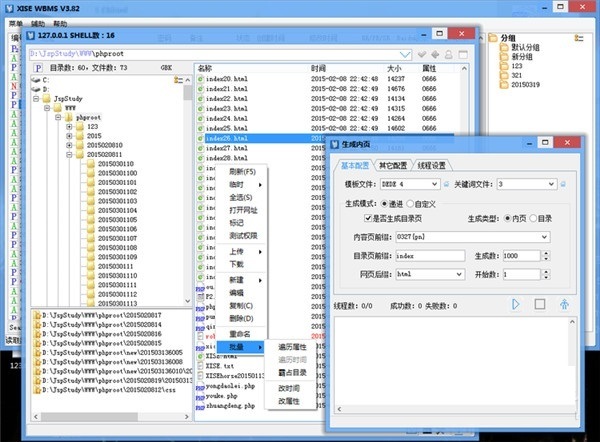Click the 目录页前缀 input field

(430, 256)
